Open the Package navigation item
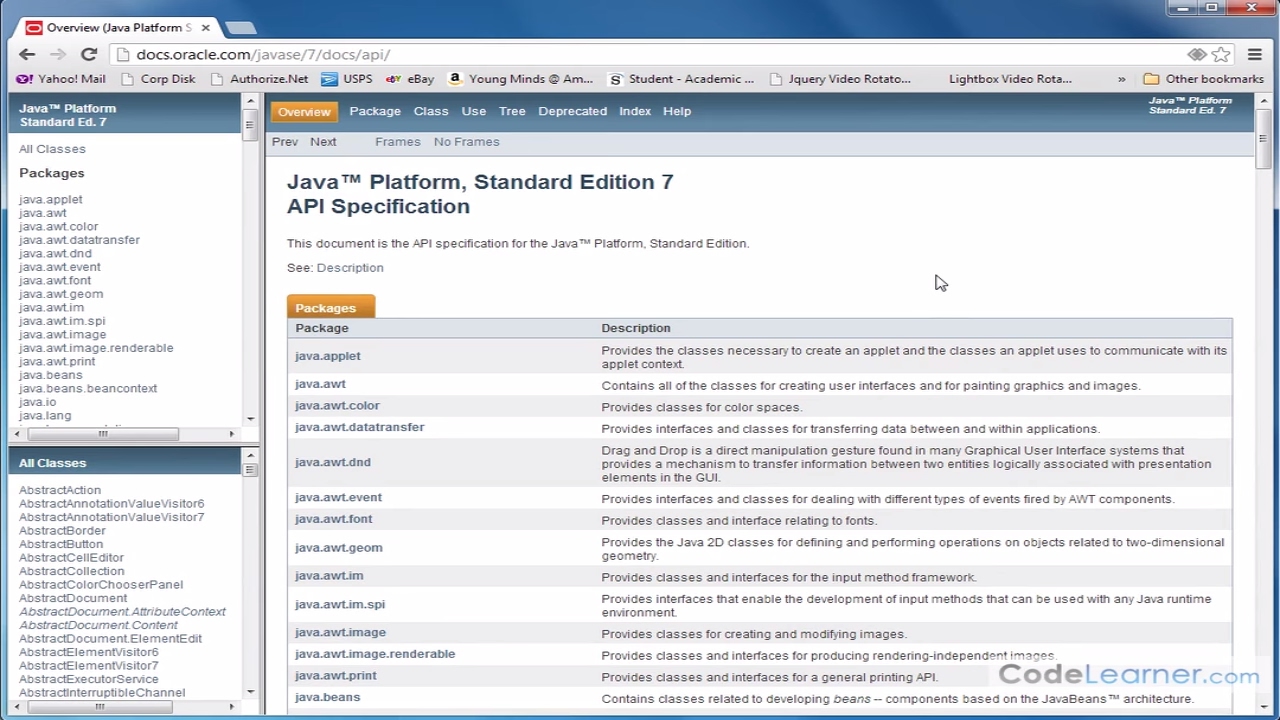Image resolution: width=1280 pixels, height=720 pixels. tap(375, 111)
